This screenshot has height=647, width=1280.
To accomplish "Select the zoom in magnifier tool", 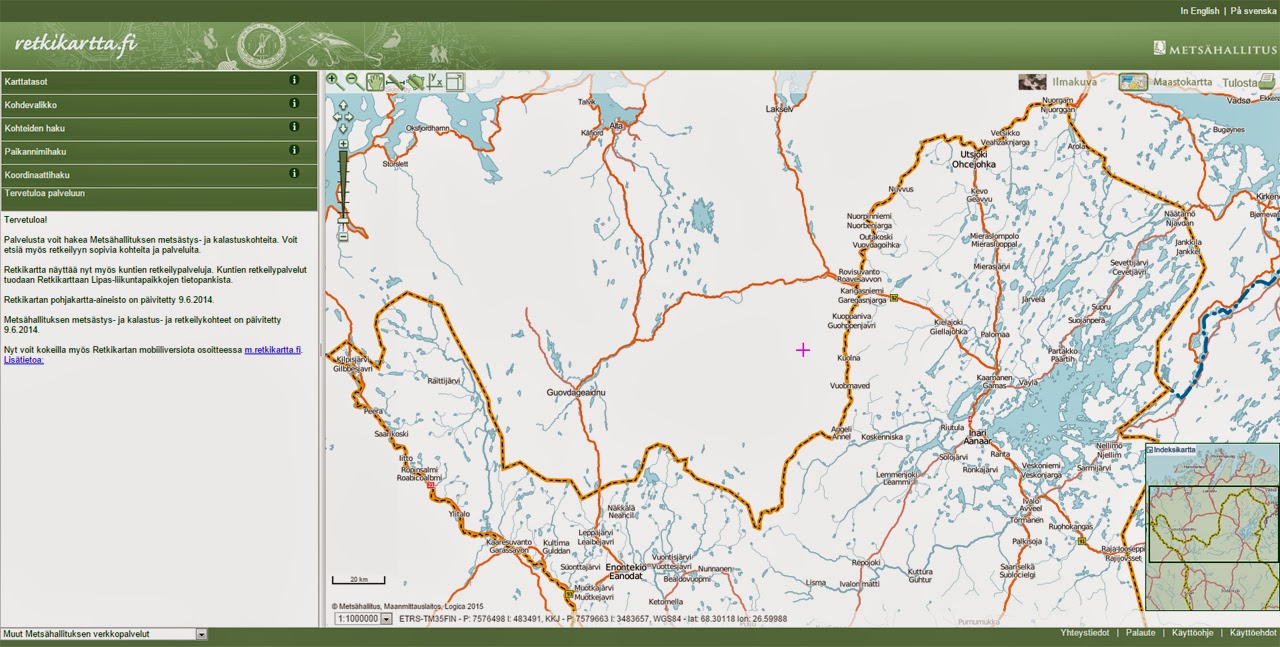I will coord(333,81).
